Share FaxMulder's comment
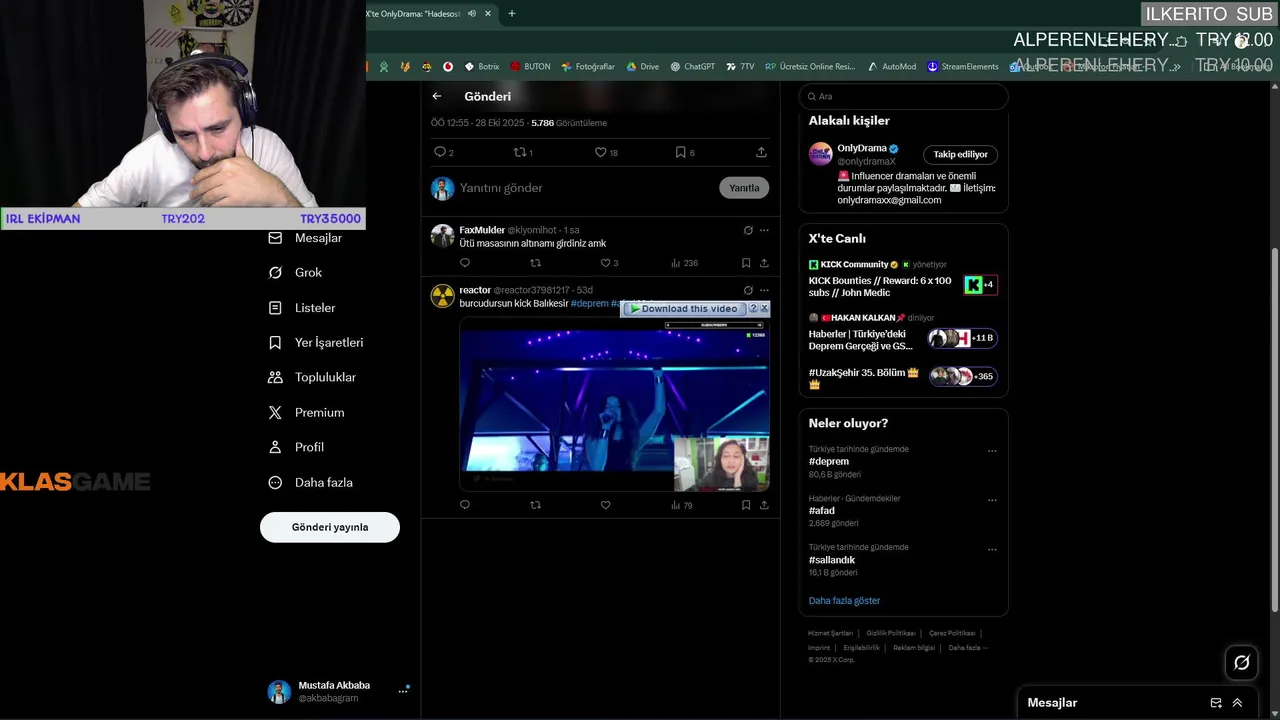 pos(764,263)
